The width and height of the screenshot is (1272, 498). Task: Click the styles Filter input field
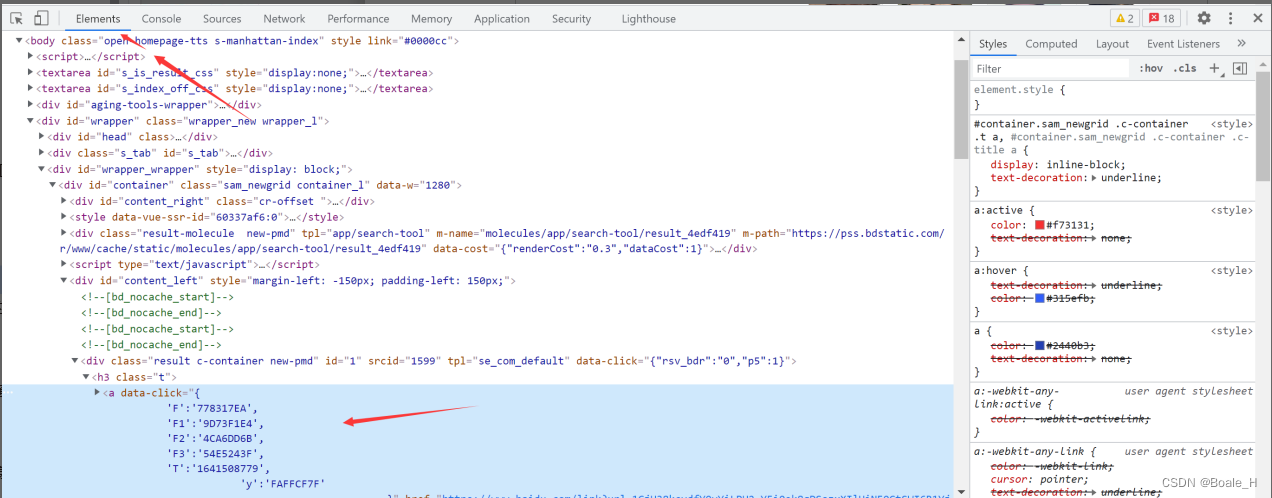click(x=1050, y=68)
